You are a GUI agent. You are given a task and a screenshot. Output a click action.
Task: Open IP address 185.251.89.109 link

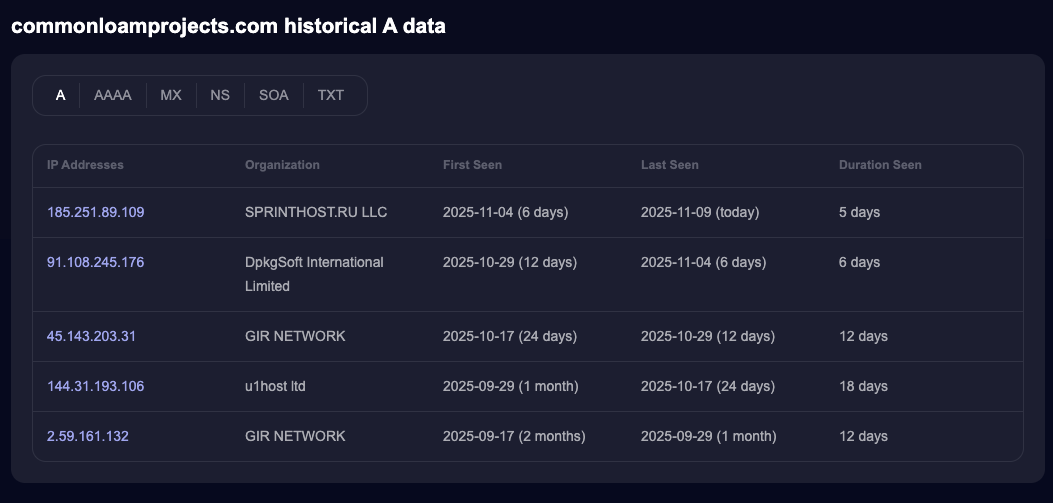(x=96, y=212)
